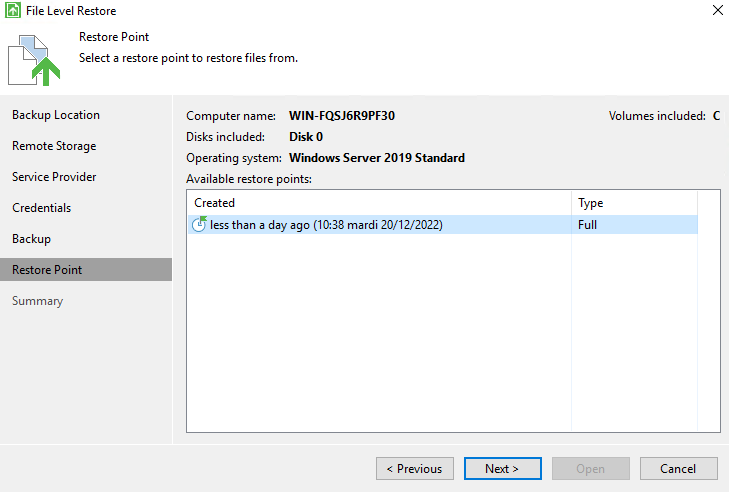Sort restore points by Created column

point(379,203)
